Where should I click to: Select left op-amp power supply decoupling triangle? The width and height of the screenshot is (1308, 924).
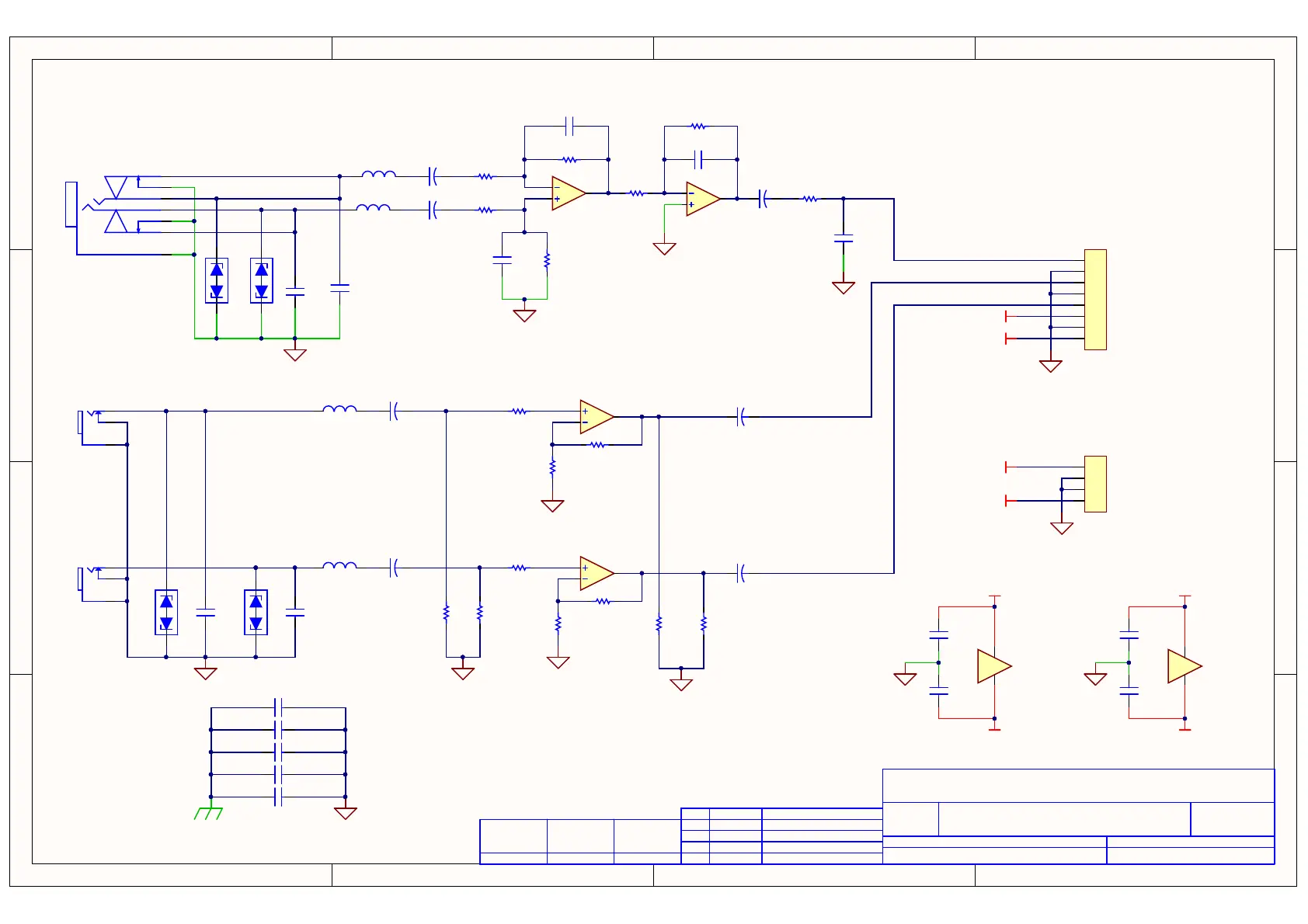[x=995, y=666]
